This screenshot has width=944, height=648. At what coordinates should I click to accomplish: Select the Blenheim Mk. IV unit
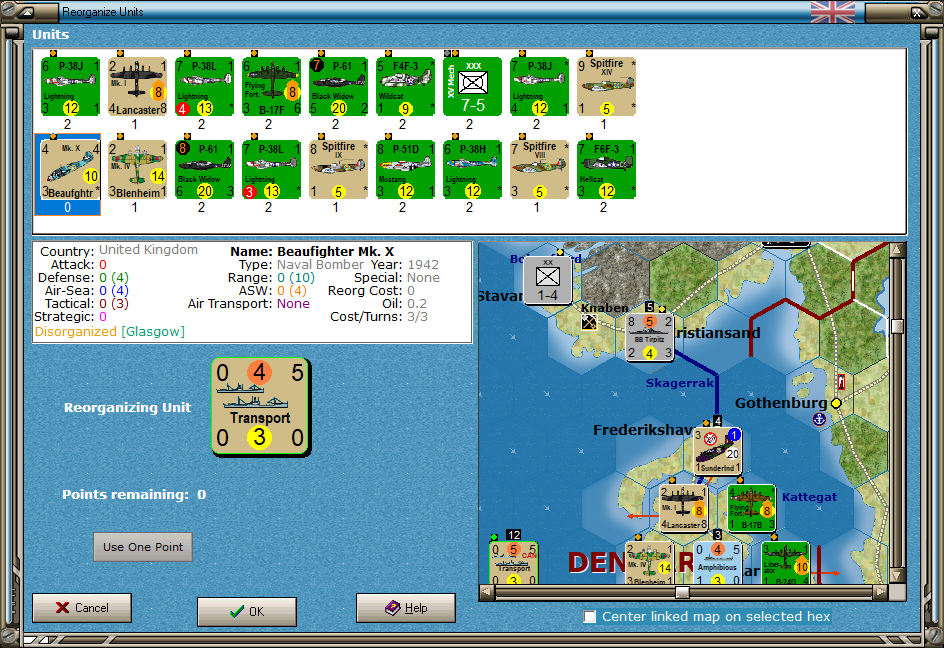click(137, 169)
